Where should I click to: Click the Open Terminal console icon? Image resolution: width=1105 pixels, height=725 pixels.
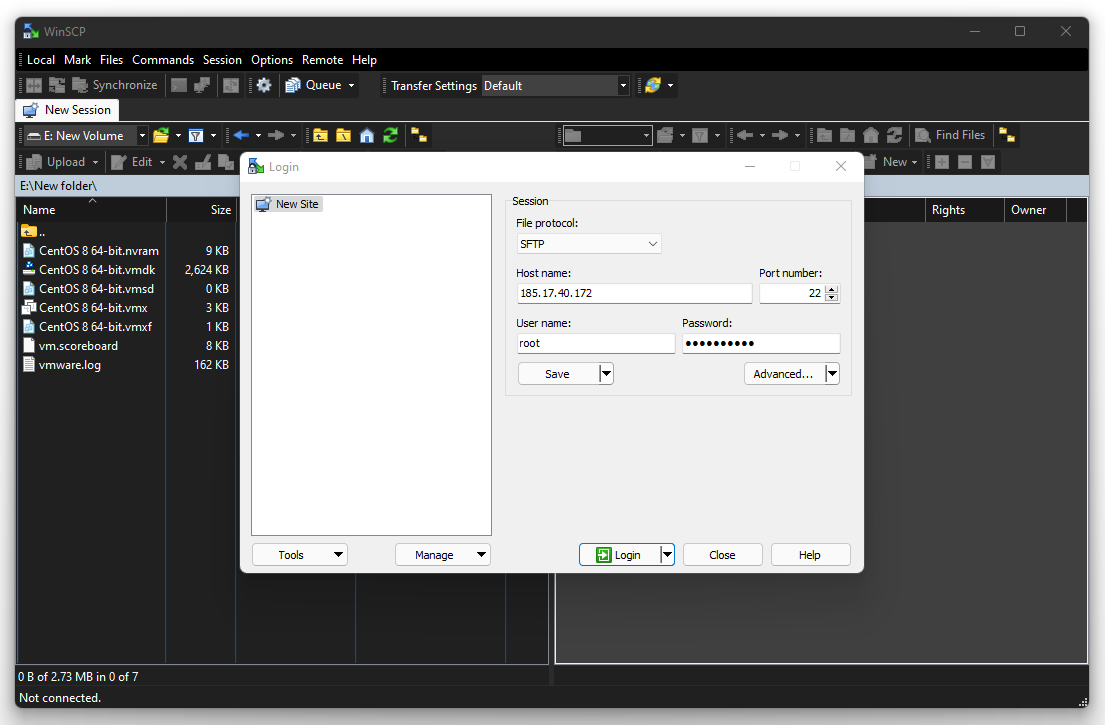pos(179,85)
